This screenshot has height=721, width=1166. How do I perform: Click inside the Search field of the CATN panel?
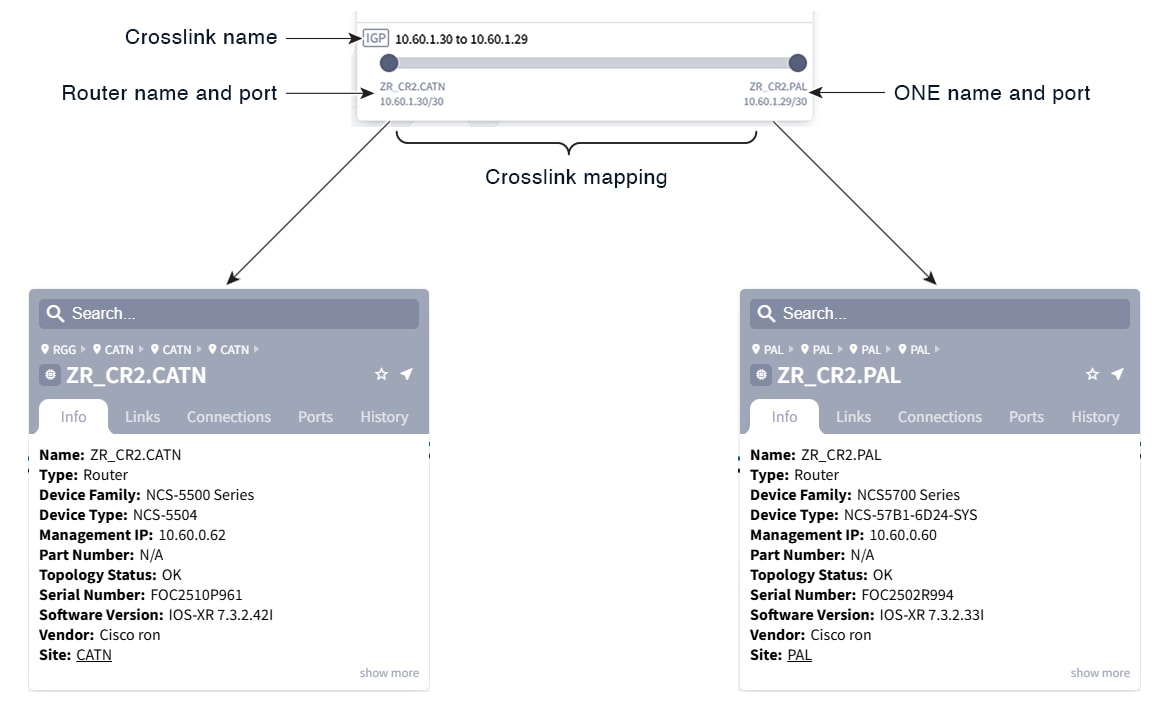pyautogui.click(x=200, y=313)
